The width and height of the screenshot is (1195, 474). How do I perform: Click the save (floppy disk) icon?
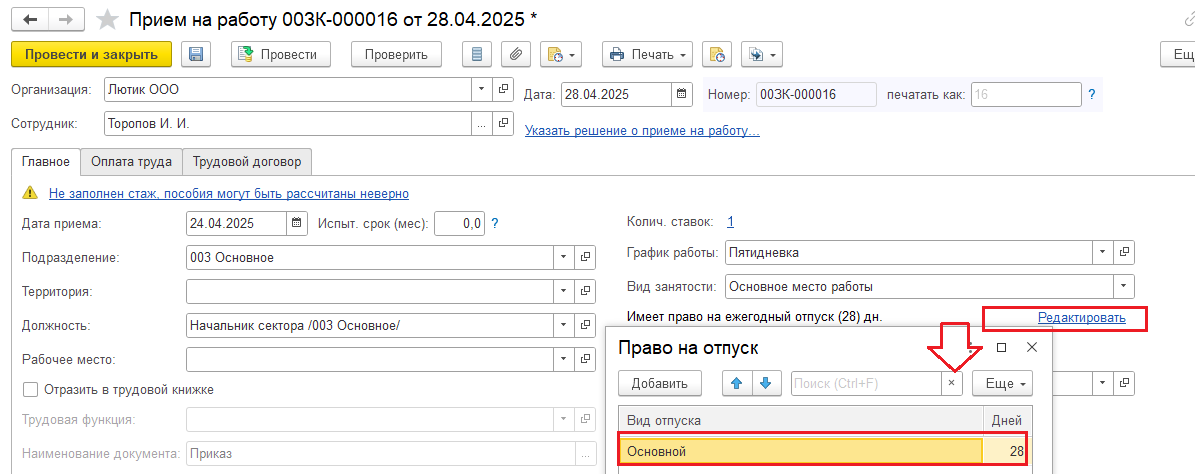[x=196, y=54]
